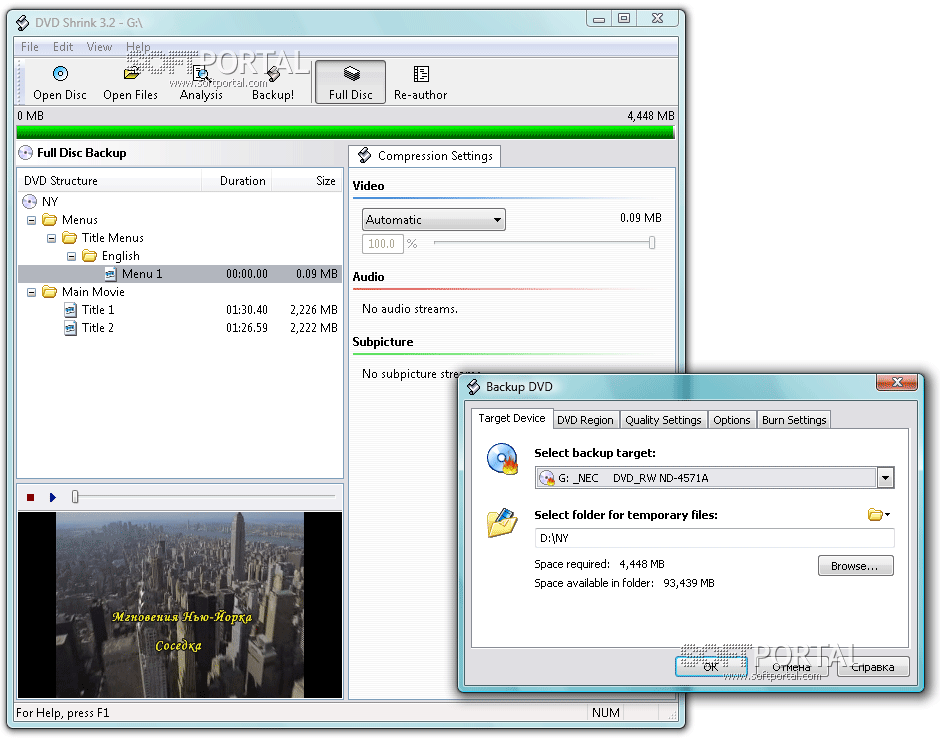Screen dimensions: 940x739
Task: Select the Compression Settings tab
Action: pyautogui.click(x=424, y=156)
